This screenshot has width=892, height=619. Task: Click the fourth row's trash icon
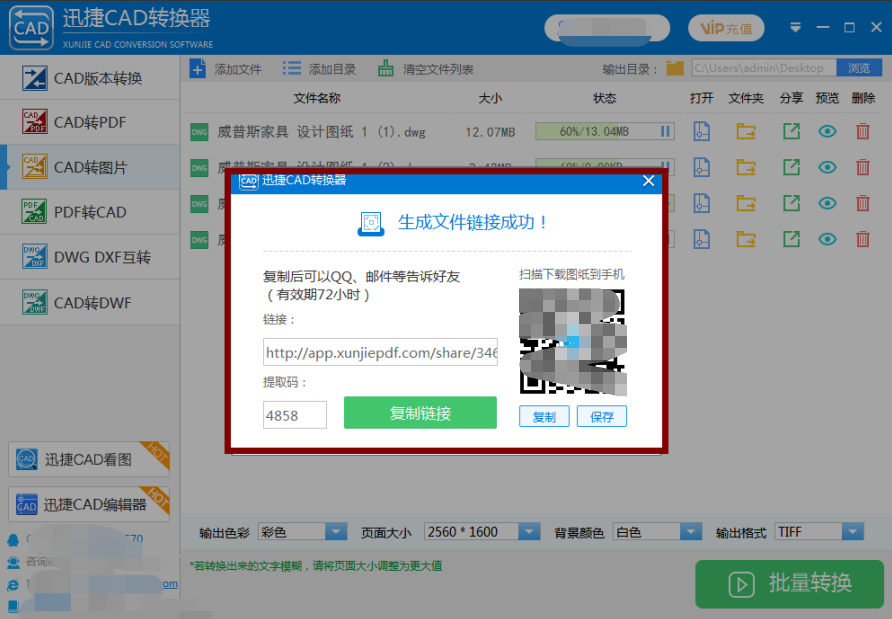863,239
